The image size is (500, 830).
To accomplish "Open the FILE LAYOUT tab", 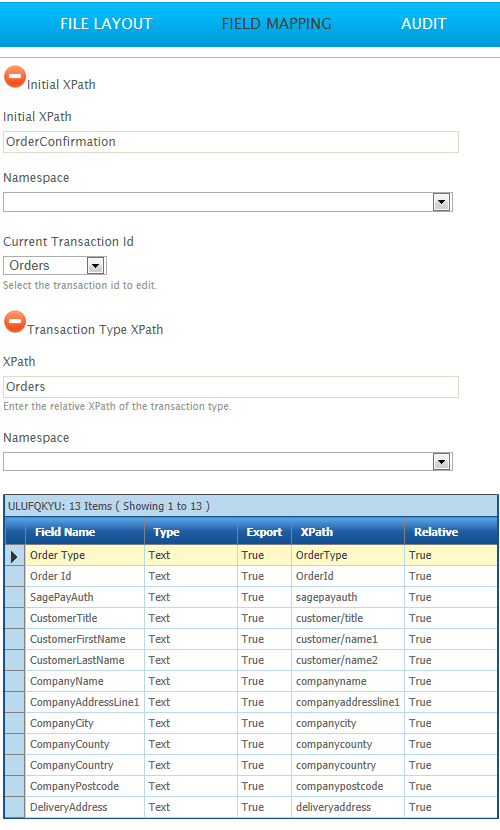I will tap(106, 24).
